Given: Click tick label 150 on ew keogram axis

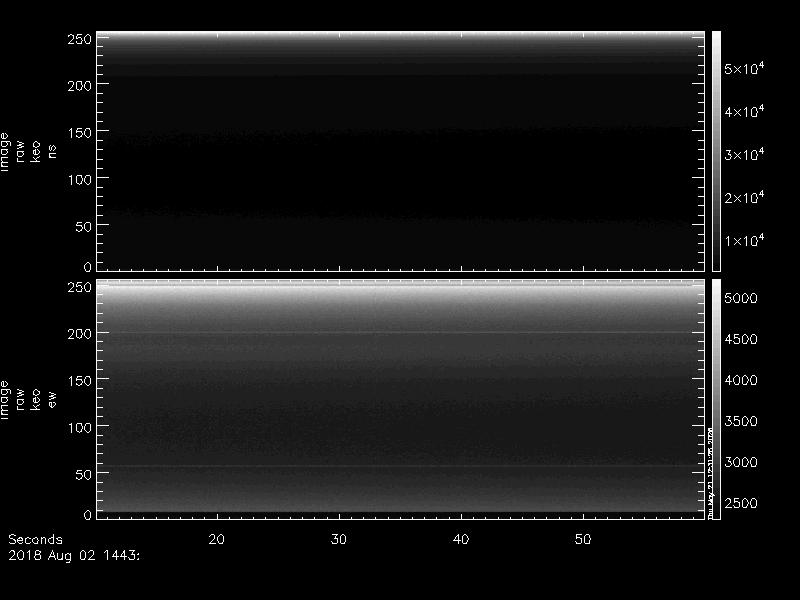Looking at the screenshot, I should 80,381.
